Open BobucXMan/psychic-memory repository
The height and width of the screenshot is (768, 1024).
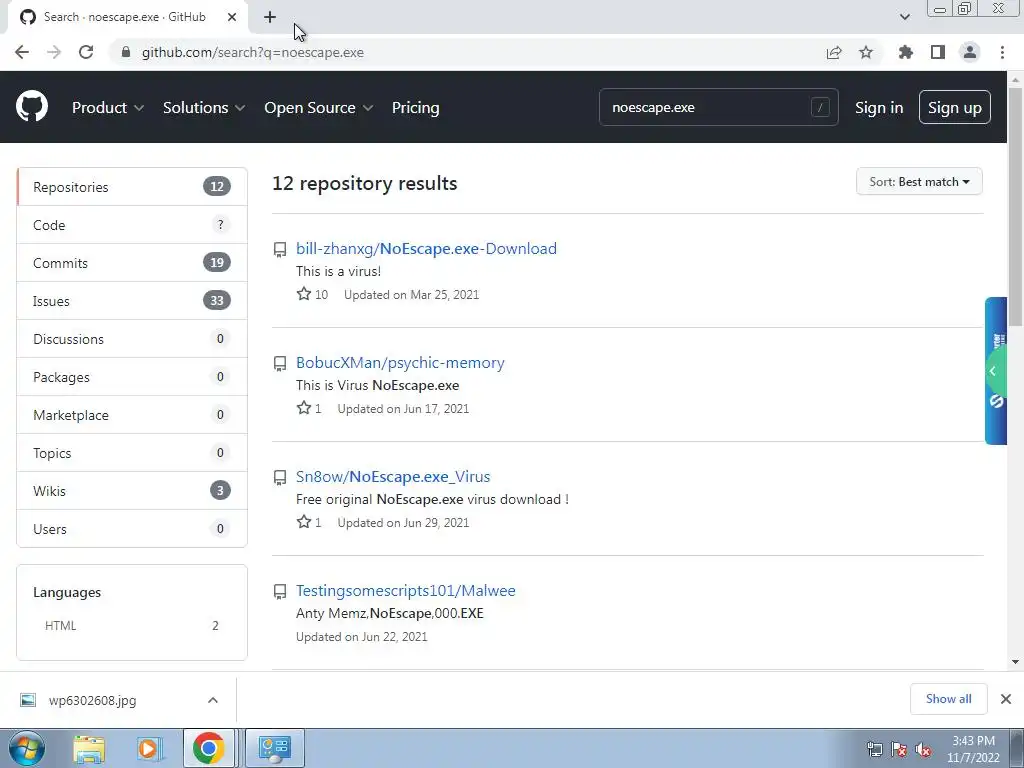[400, 362]
